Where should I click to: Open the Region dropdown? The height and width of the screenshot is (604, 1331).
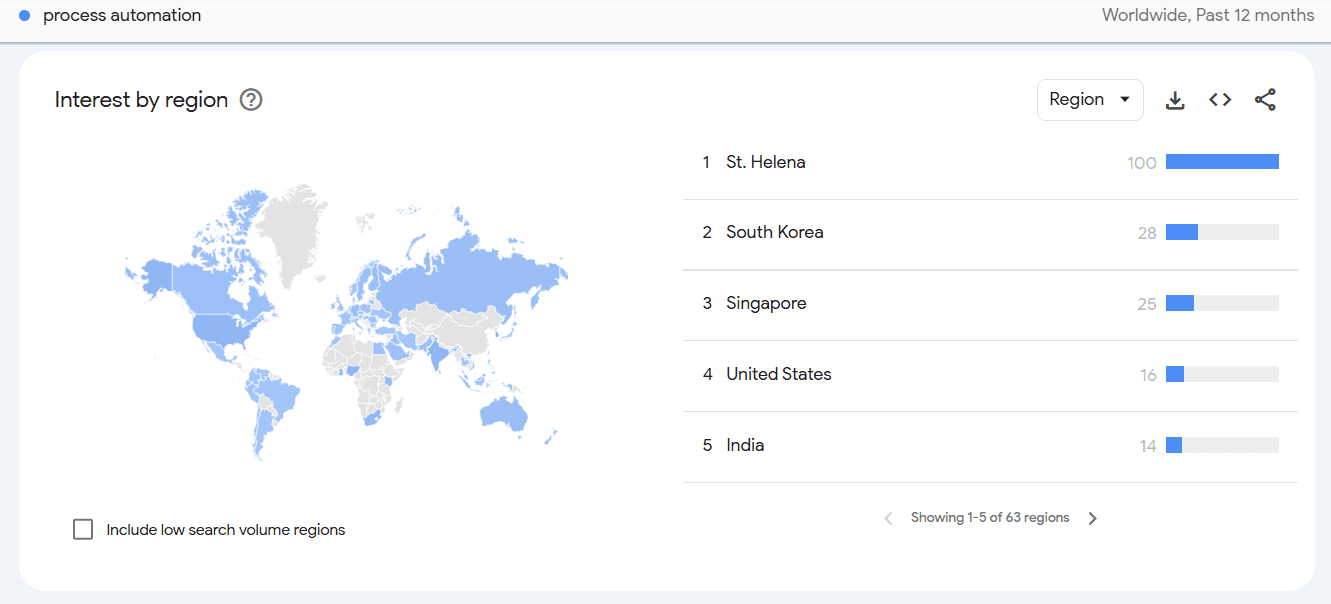pyautogui.click(x=1089, y=100)
